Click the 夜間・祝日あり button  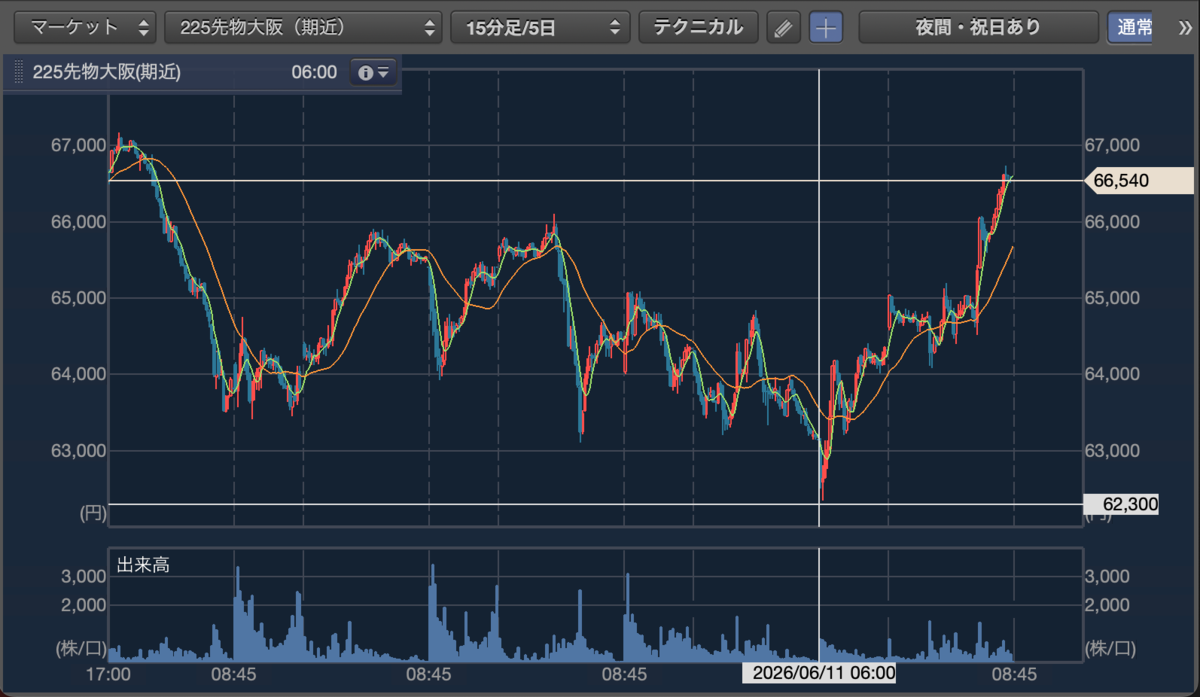tap(978, 27)
